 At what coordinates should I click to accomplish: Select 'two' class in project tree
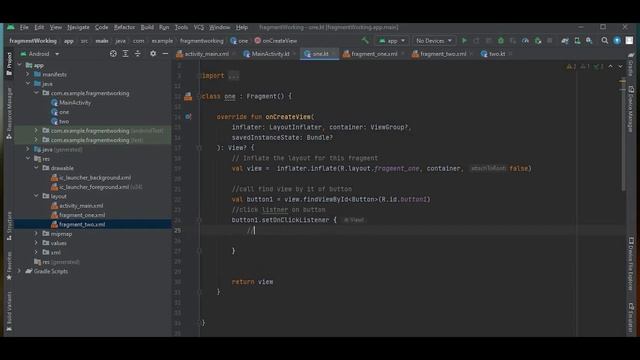point(64,121)
